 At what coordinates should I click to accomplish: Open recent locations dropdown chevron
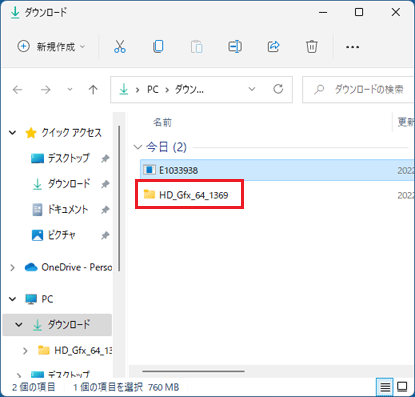click(70, 89)
